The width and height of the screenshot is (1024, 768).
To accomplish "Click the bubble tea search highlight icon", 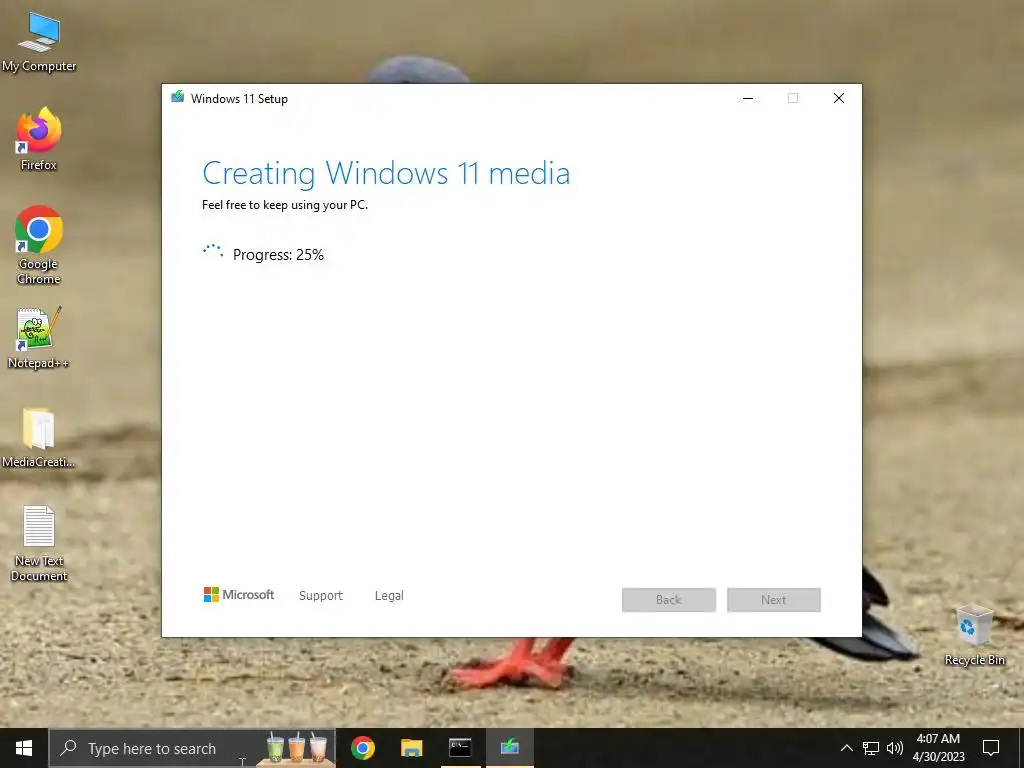I will [x=296, y=748].
